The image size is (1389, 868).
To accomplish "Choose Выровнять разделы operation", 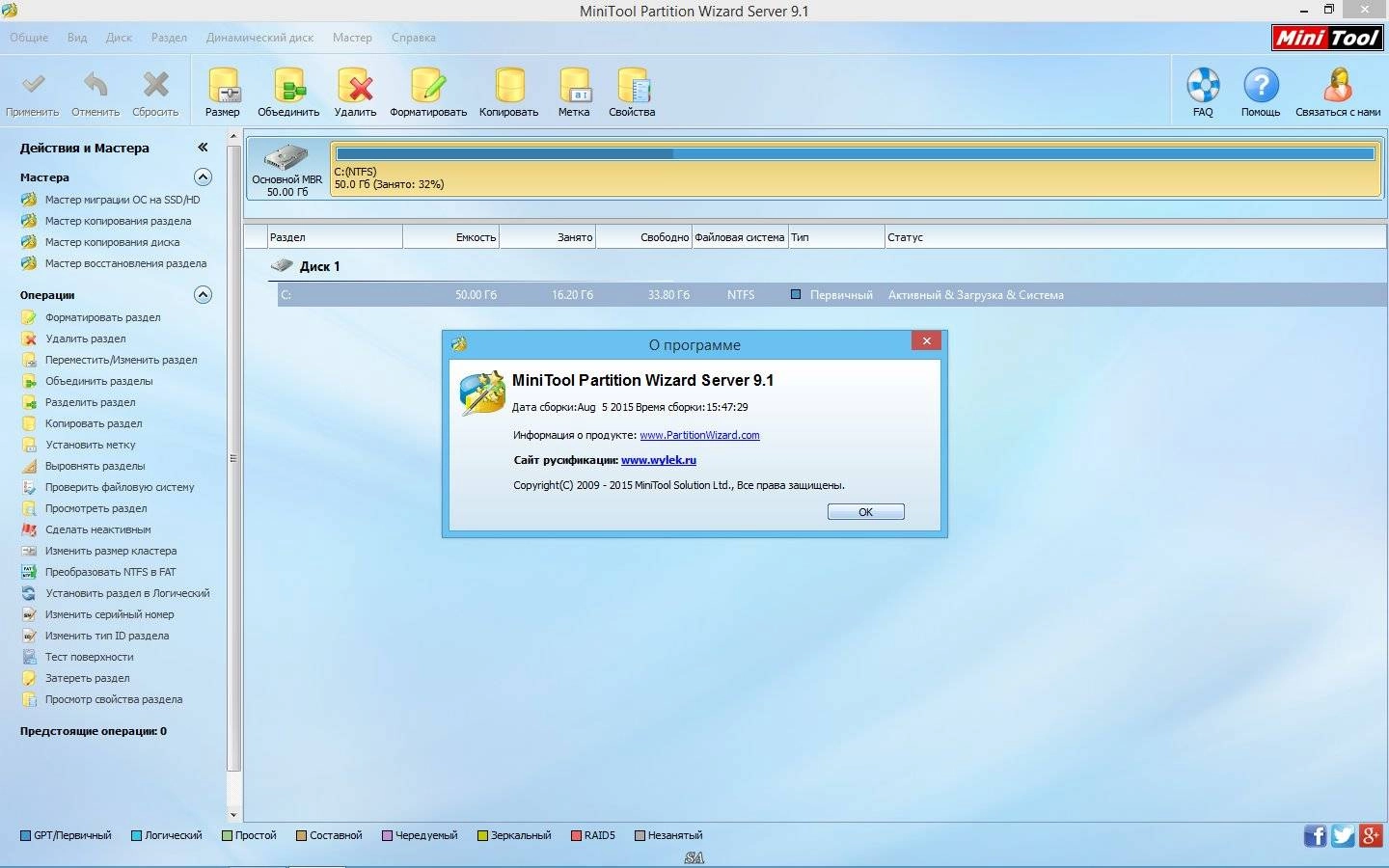I will [x=95, y=466].
